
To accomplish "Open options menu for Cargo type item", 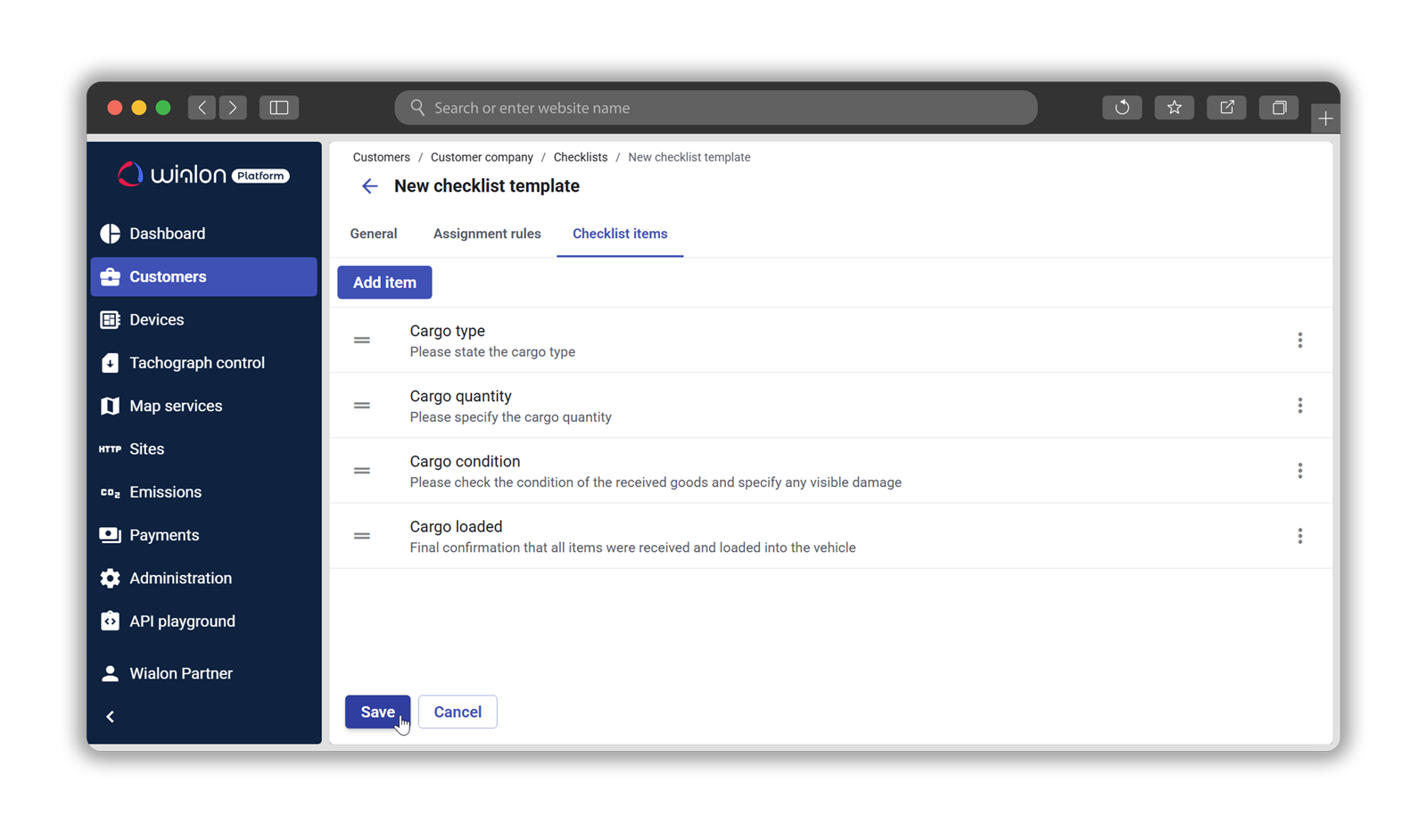I will pos(1299,340).
